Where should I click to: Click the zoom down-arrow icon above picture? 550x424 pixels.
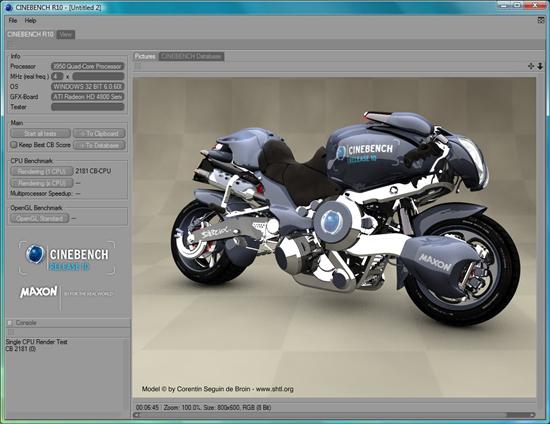[540, 66]
